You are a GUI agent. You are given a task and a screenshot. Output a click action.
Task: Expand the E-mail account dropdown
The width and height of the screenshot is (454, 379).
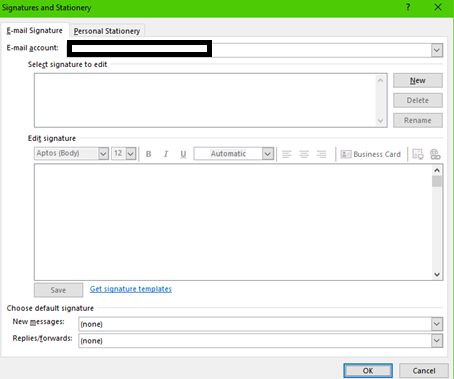point(437,50)
